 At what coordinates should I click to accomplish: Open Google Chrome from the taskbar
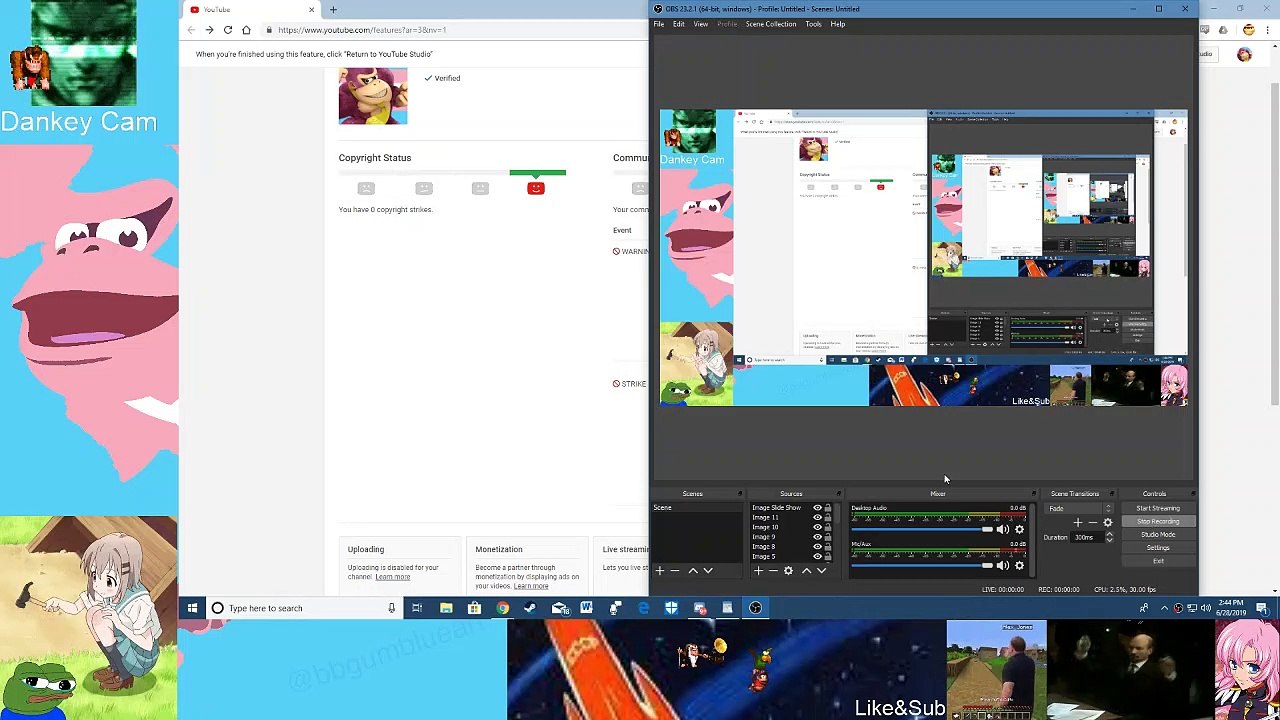pos(503,608)
